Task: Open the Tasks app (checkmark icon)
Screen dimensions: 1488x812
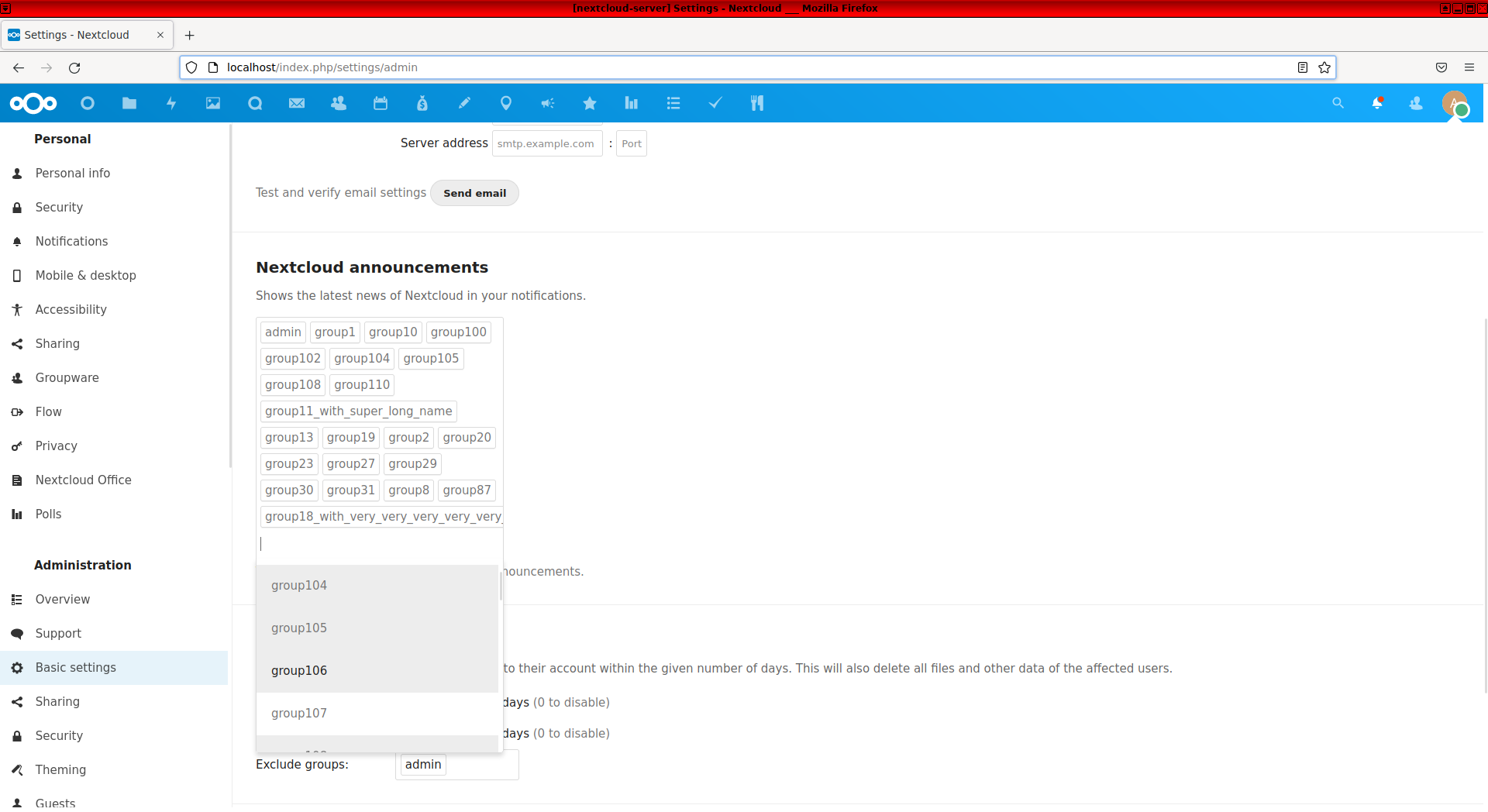Action: click(715, 103)
